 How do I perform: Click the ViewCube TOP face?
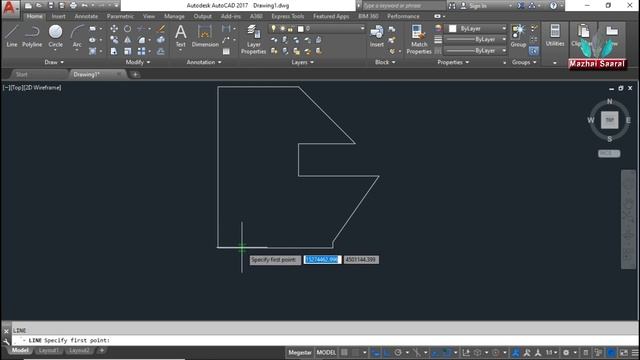tap(609, 120)
